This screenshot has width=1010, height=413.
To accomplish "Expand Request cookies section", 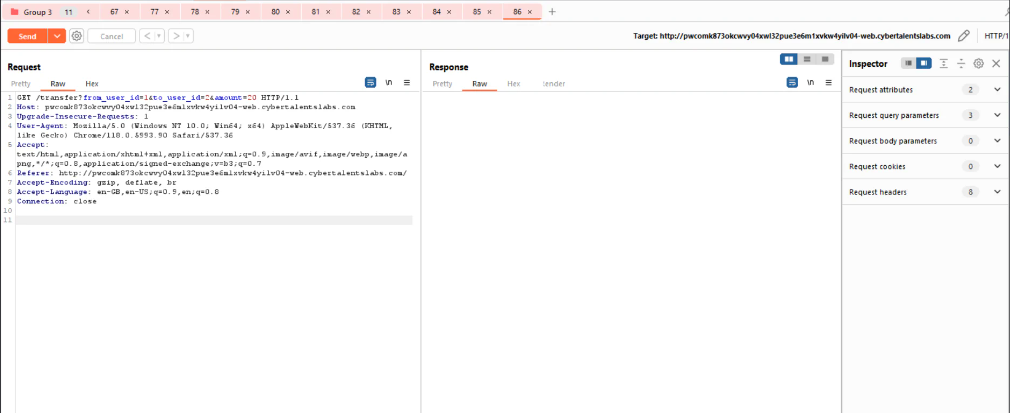I will [x=996, y=166].
